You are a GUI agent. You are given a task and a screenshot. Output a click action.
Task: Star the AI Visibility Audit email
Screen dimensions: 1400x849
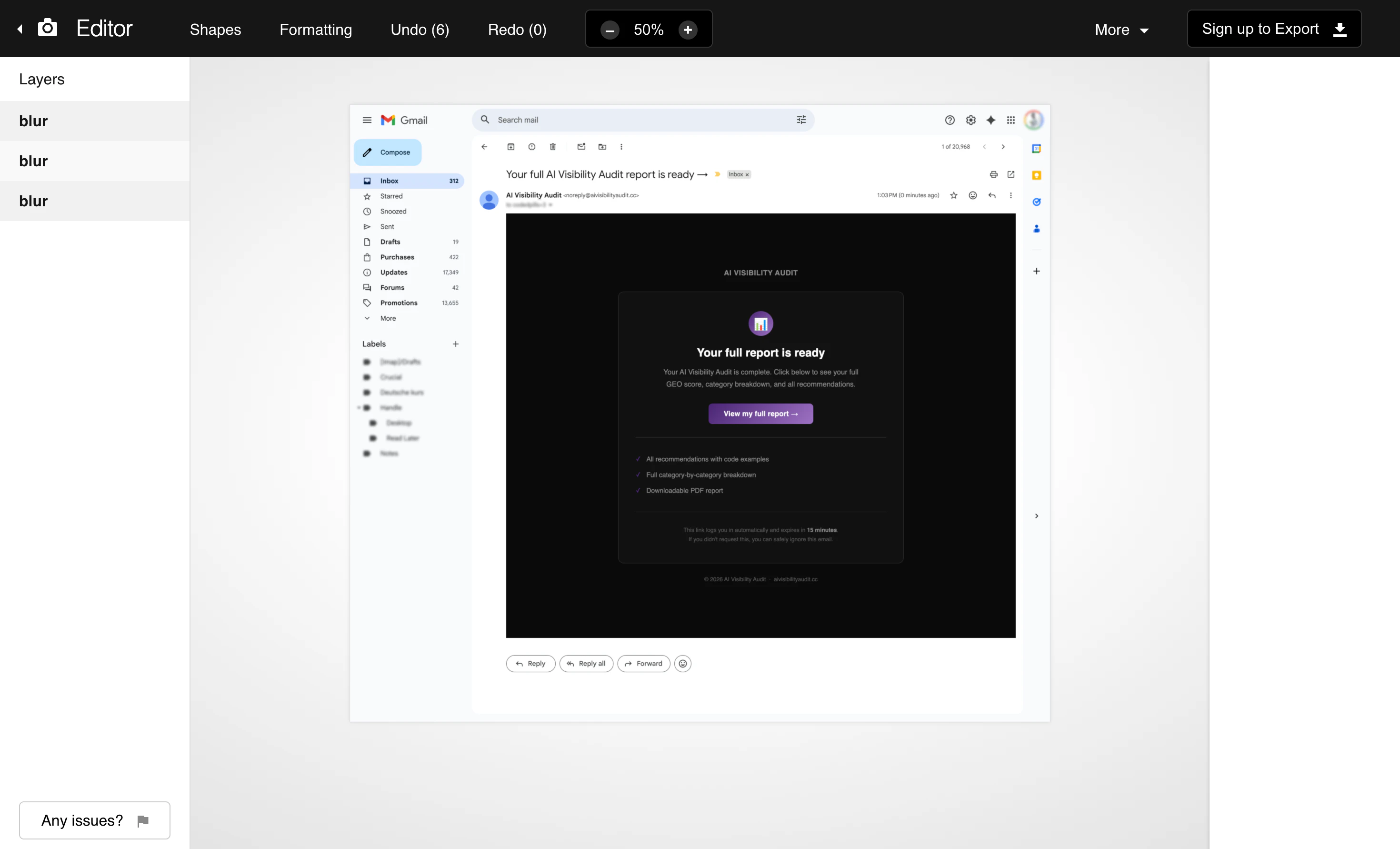point(953,195)
